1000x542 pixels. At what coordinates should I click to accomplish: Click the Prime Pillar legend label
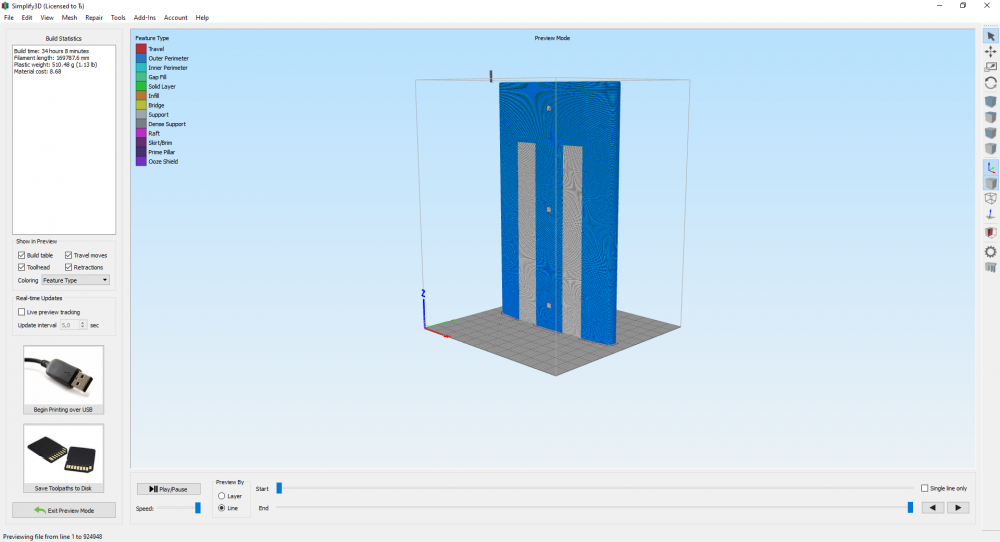point(162,152)
